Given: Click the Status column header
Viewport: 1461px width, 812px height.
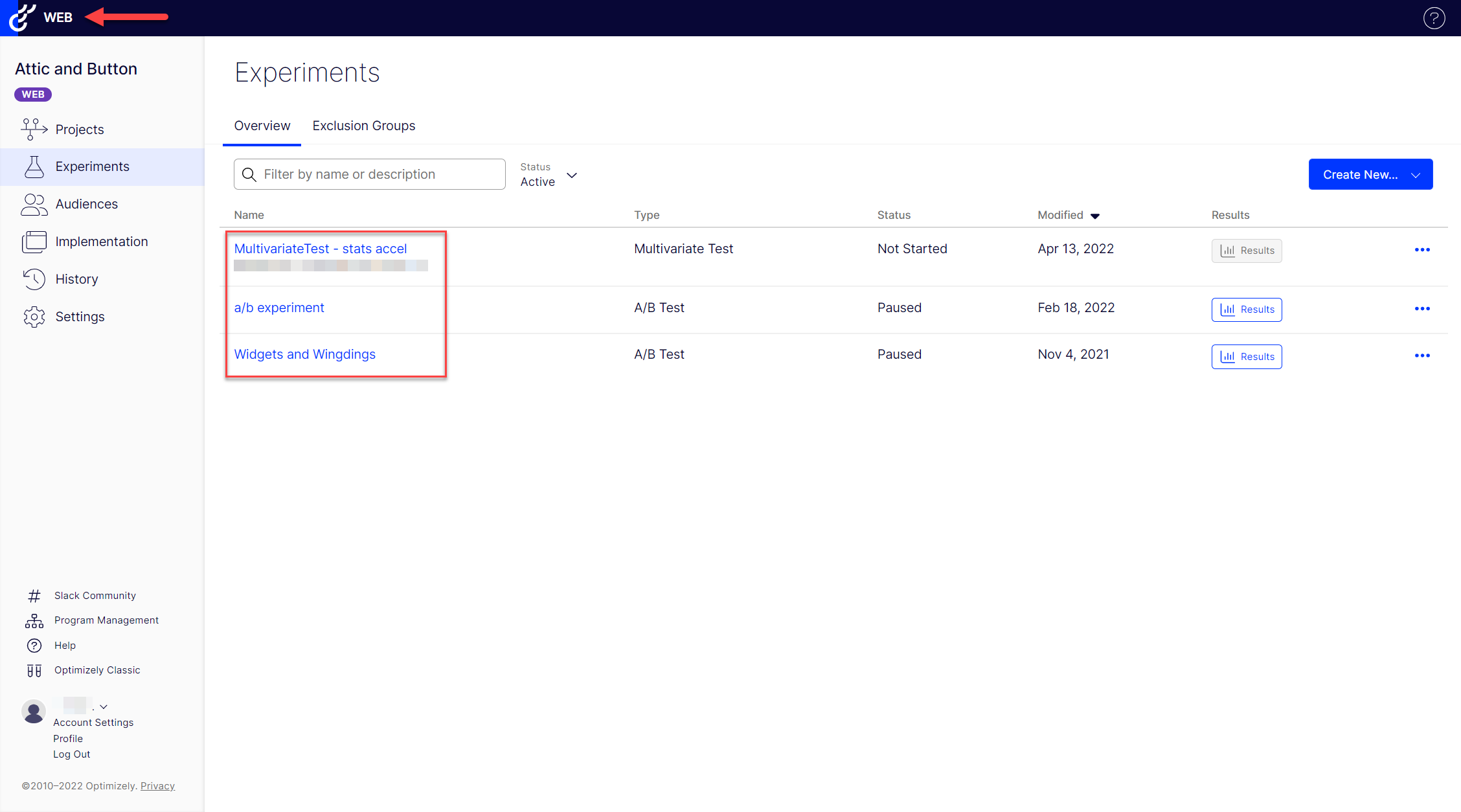Looking at the screenshot, I should click(x=894, y=215).
